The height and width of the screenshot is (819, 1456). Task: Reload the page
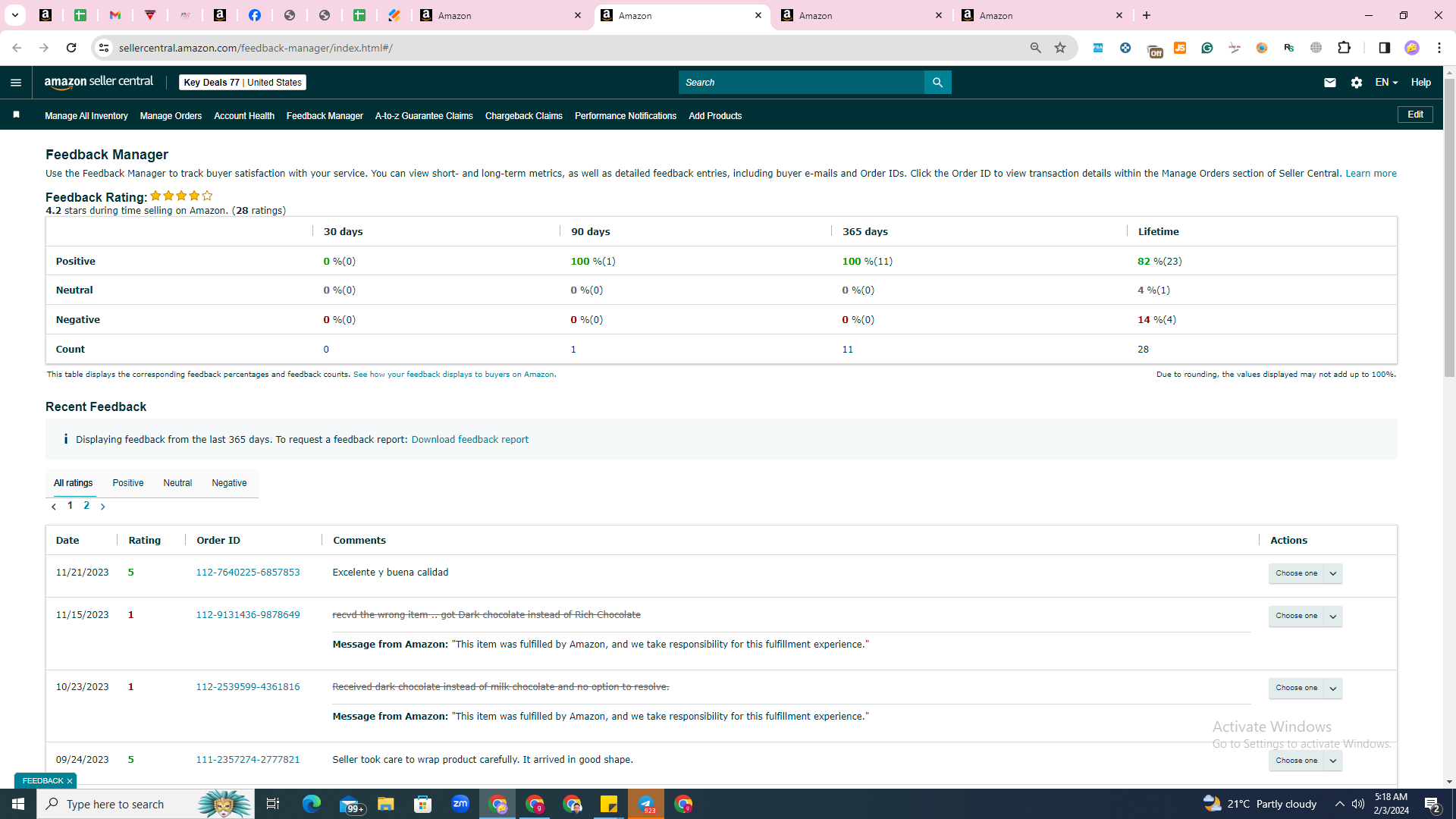pos(71,48)
